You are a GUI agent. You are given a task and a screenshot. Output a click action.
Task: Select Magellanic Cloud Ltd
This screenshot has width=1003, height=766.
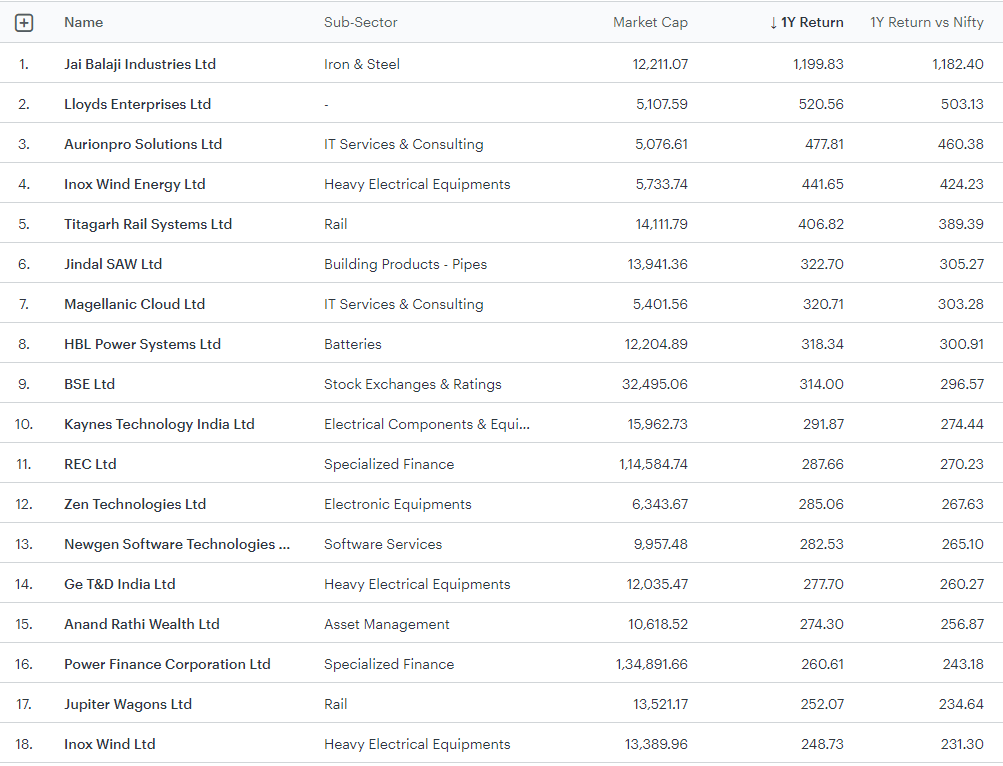click(x=134, y=304)
